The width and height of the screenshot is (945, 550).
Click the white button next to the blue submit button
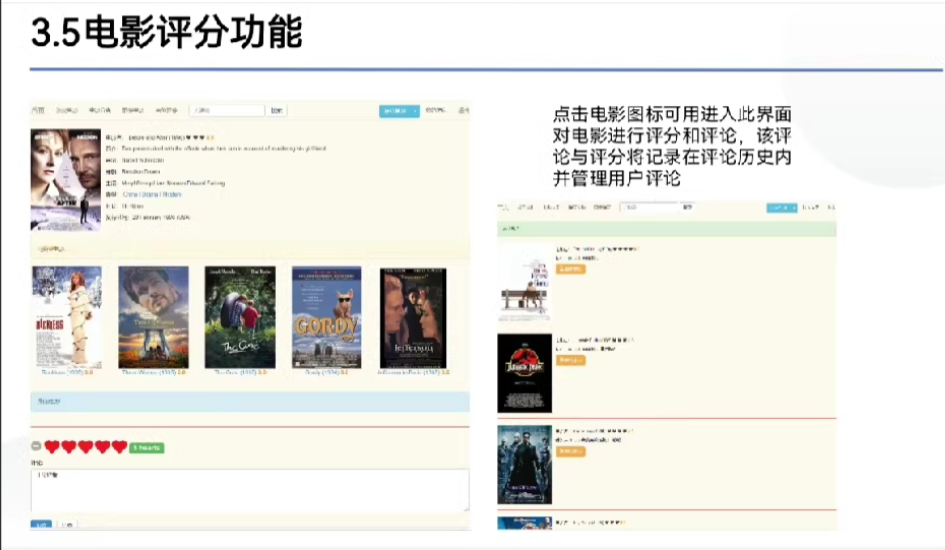click(x=67, y=525)
